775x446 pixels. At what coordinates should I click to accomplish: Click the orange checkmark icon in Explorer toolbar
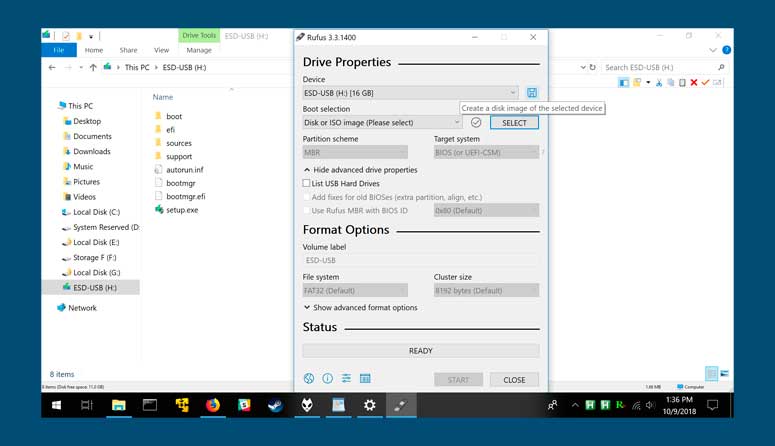coord(705,83)
